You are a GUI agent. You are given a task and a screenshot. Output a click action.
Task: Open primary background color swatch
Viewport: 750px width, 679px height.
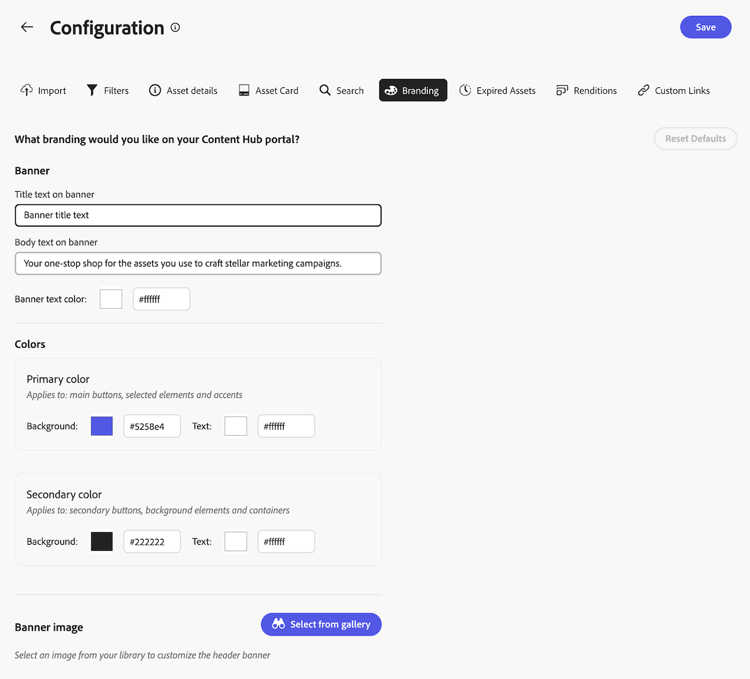(102, 426)
